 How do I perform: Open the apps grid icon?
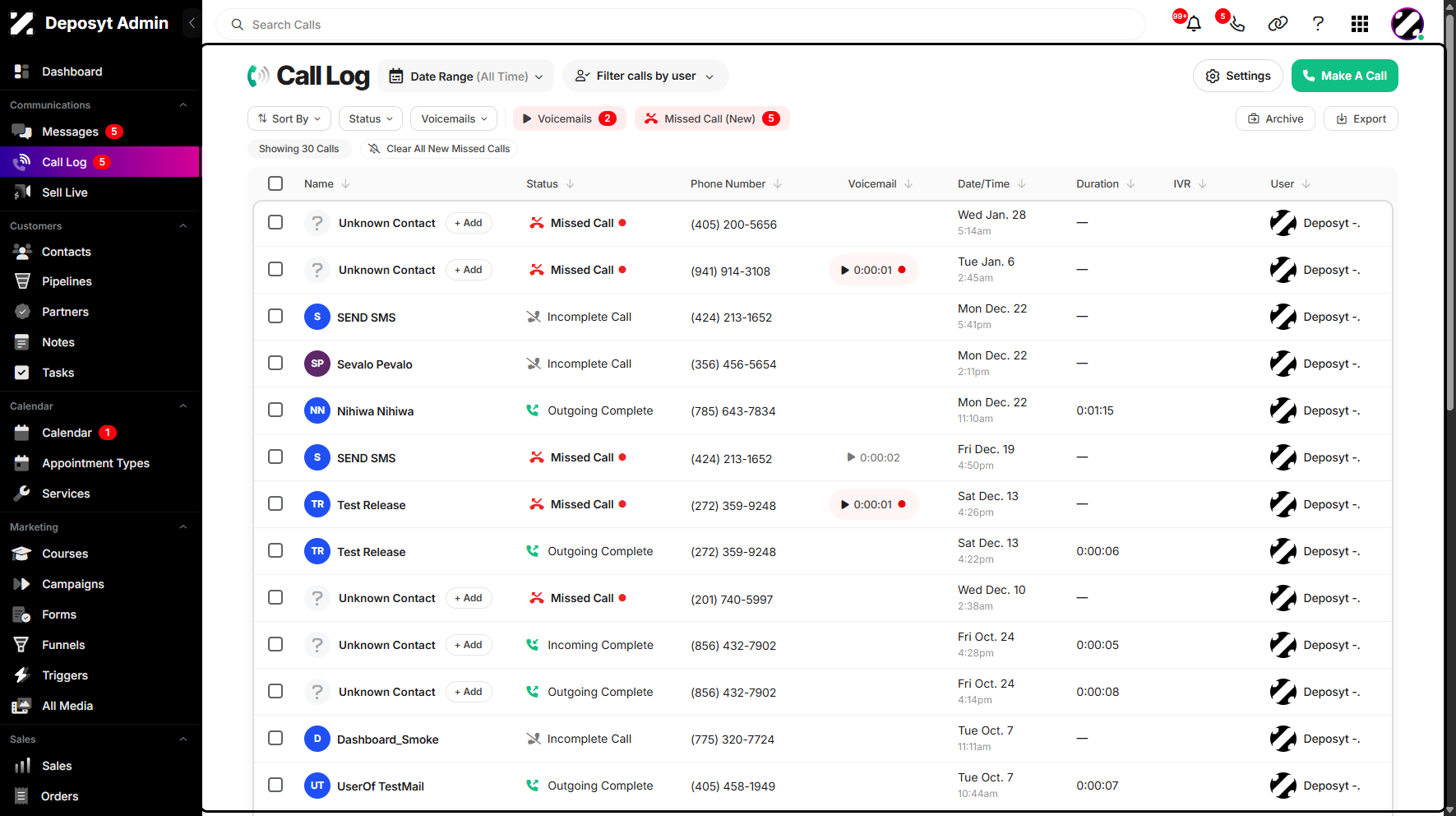pyautogui.click(x=1360, y=24)
